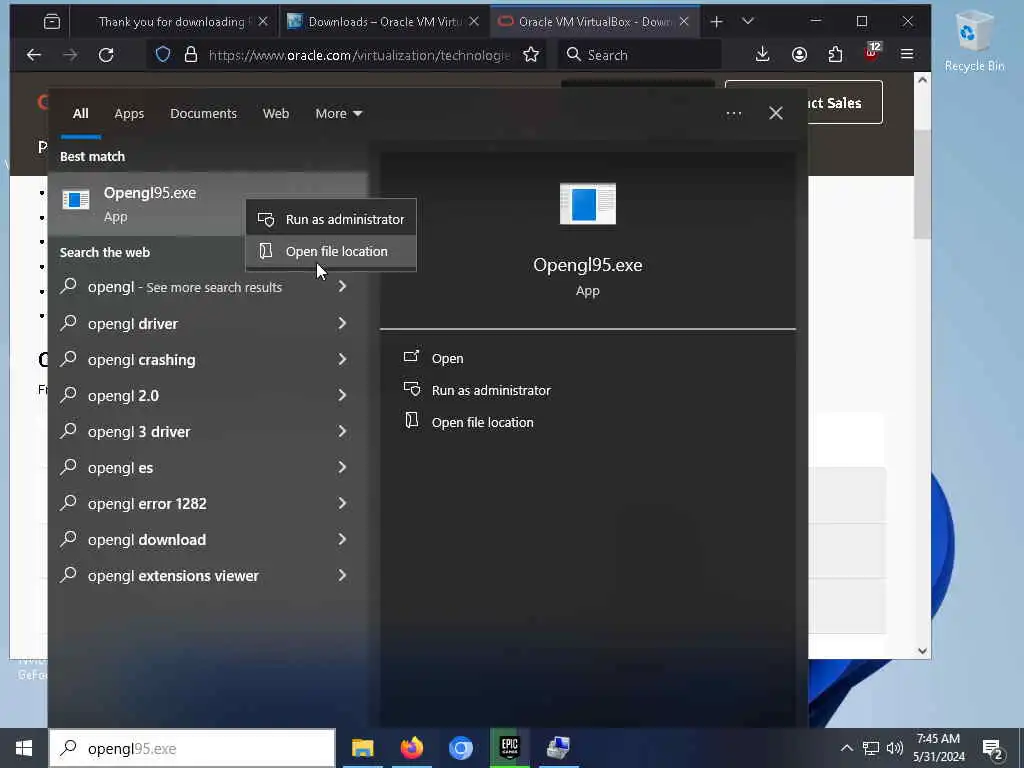Image resolution: width=1024 pixels, height=768 pixels.
Task: Select Open file location in context menu
Action: 330,251
